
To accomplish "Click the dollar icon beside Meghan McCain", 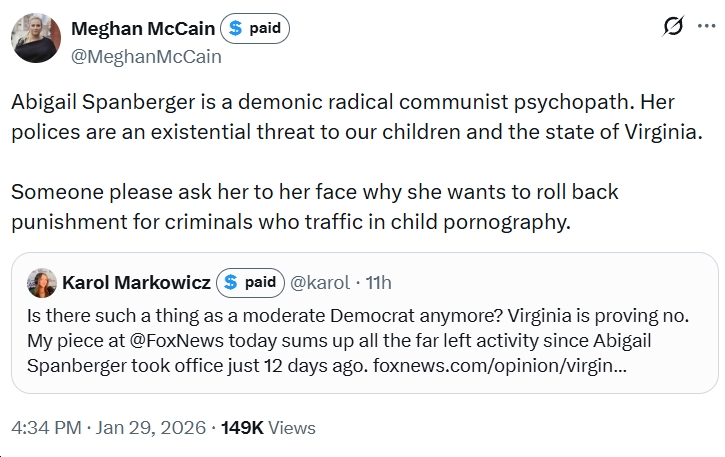I will point(235,29).
